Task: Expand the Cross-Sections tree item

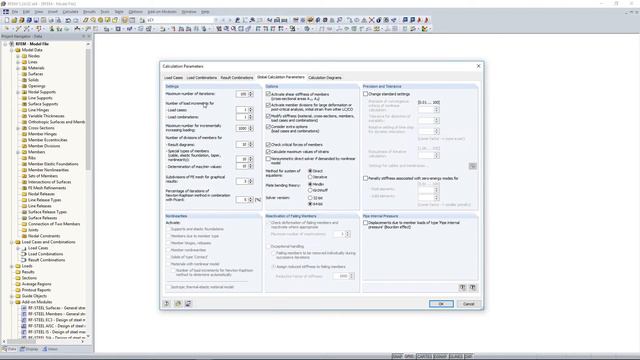Action: (18, 128)
